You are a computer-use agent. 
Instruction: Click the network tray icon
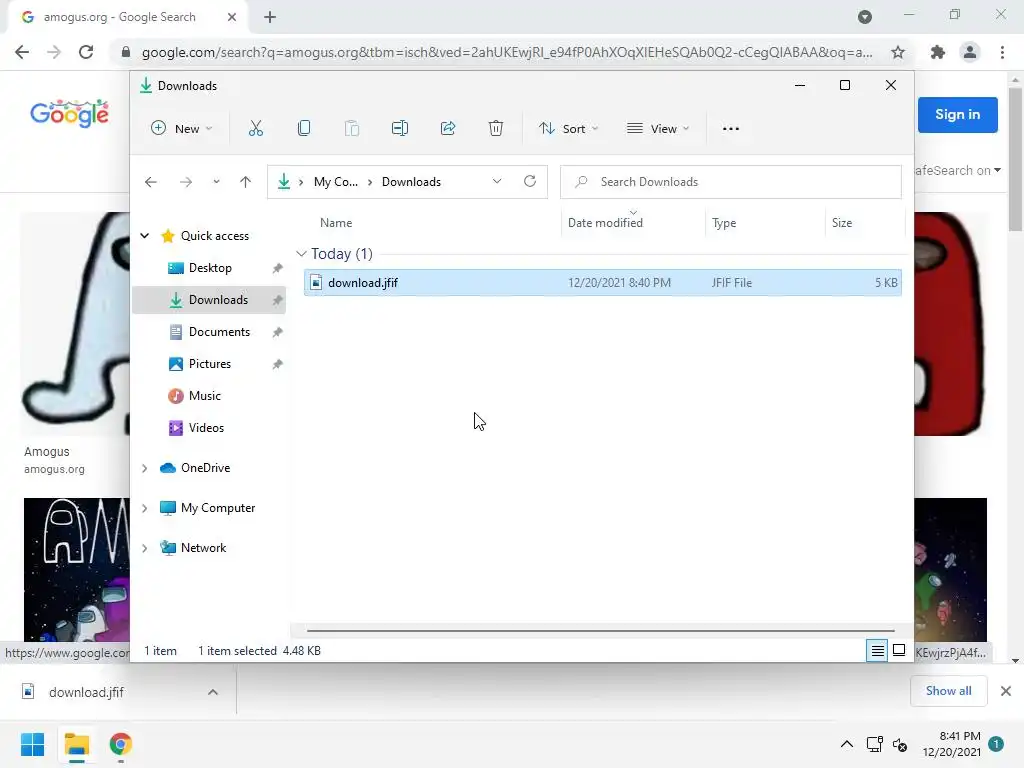click(x=874, y=744)
